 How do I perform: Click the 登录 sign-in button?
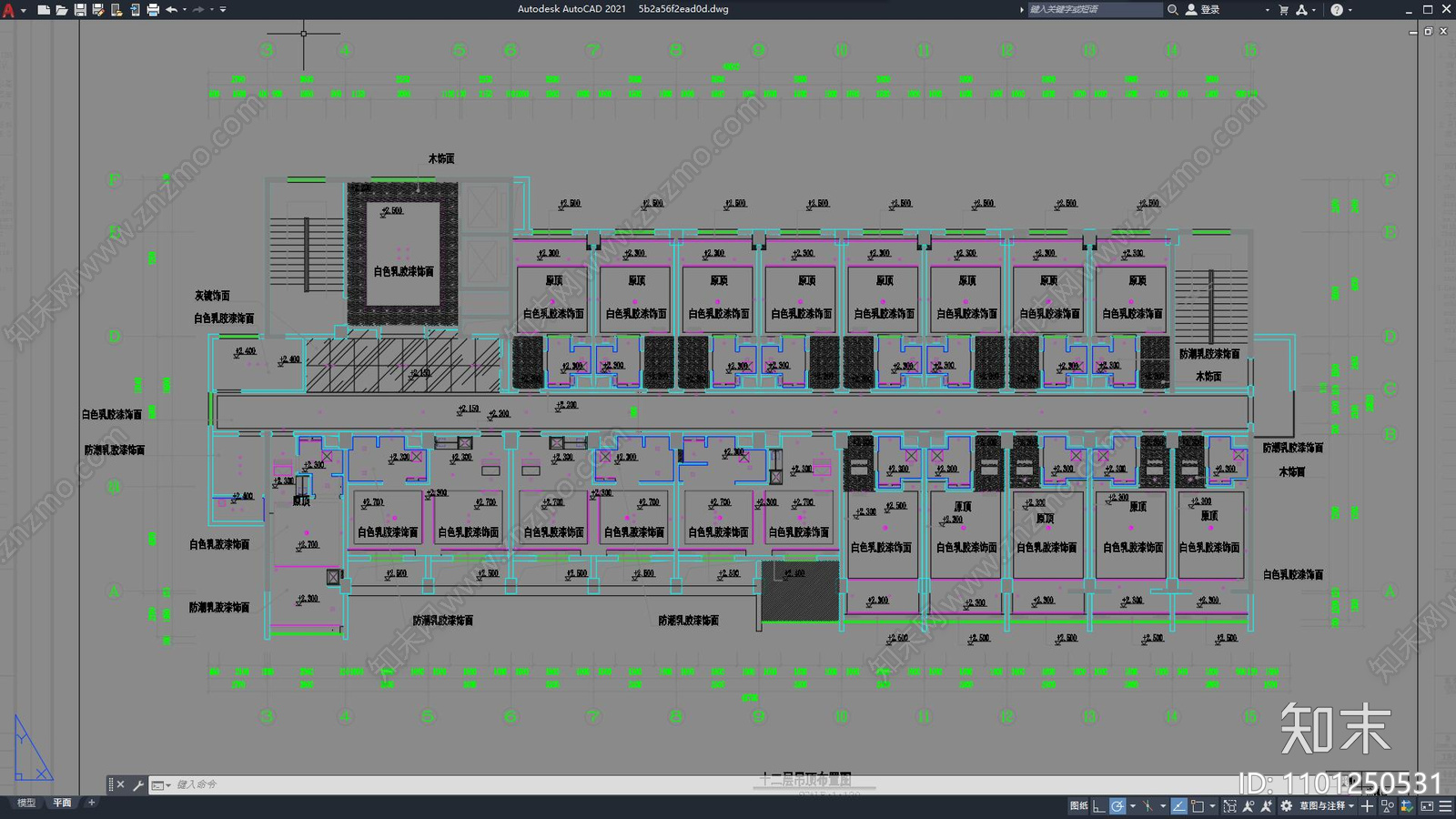[1203, 9]
